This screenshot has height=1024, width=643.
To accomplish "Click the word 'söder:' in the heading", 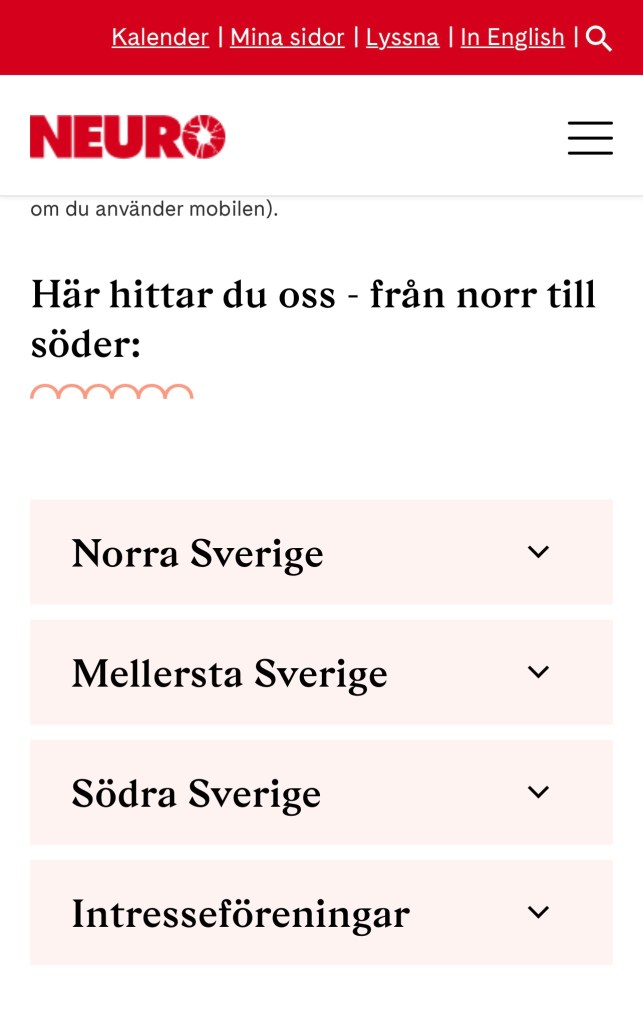I will tap(86, 345).
